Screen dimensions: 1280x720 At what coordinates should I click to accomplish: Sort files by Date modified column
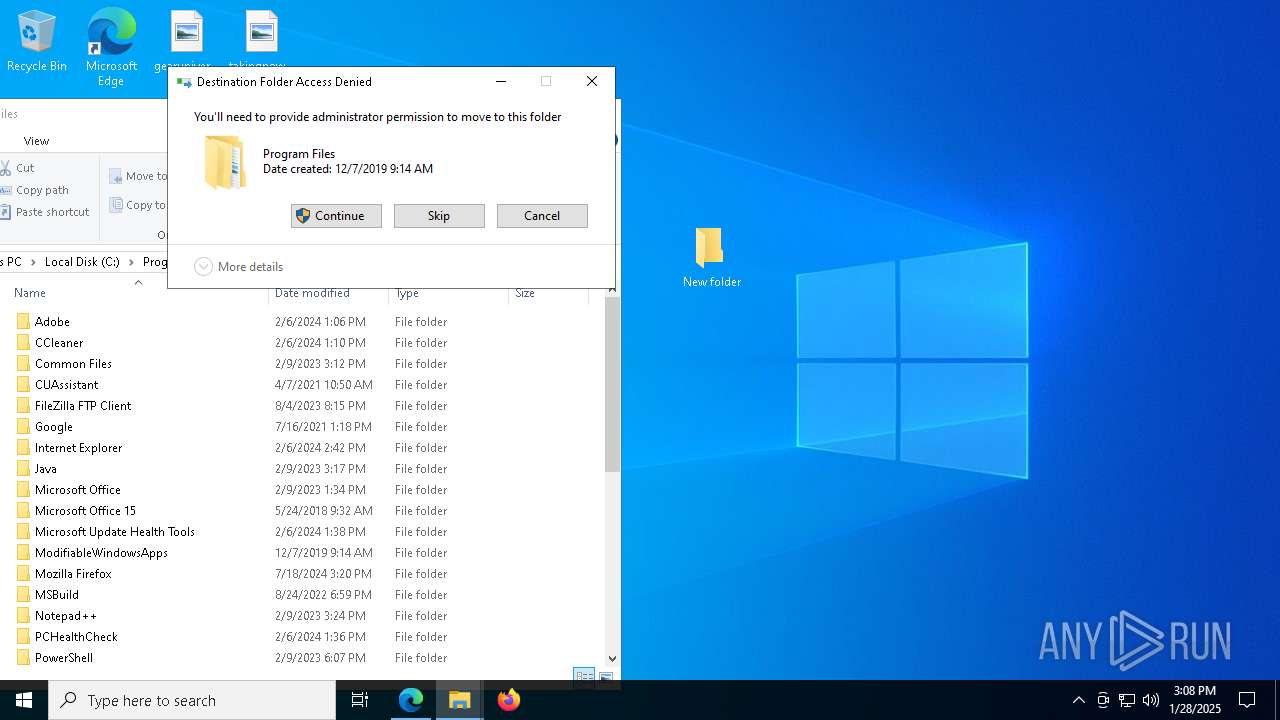coord(312,293)
